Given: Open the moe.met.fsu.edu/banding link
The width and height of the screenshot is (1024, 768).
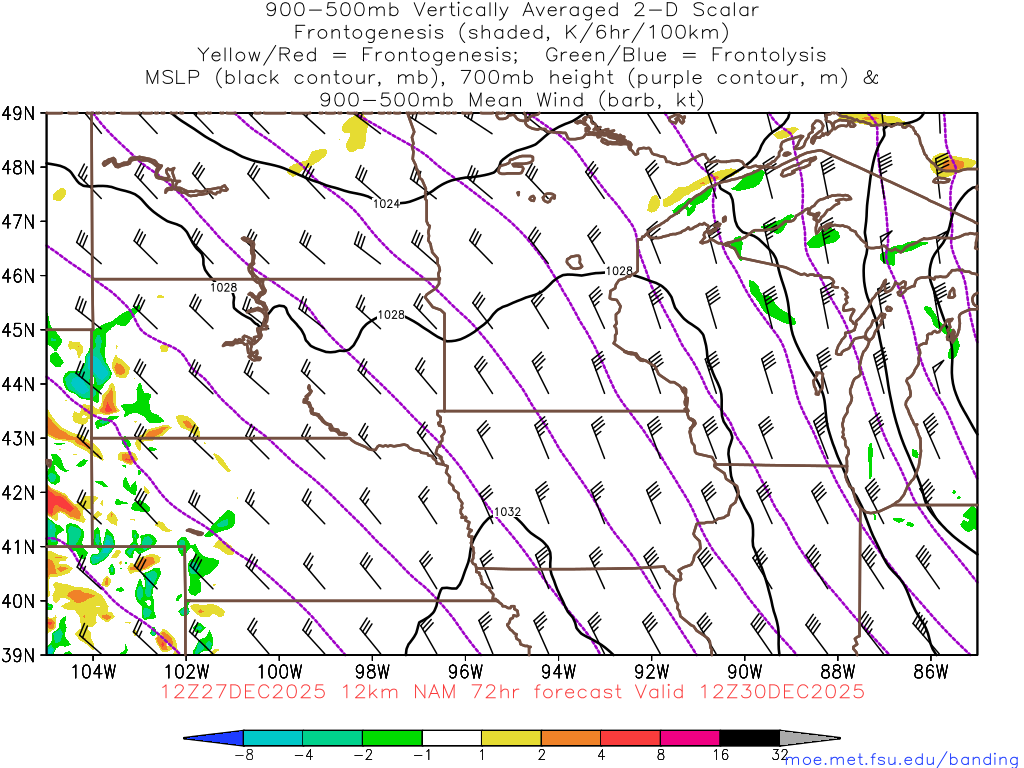Looking at the screenshot, I should coord(902,759).
